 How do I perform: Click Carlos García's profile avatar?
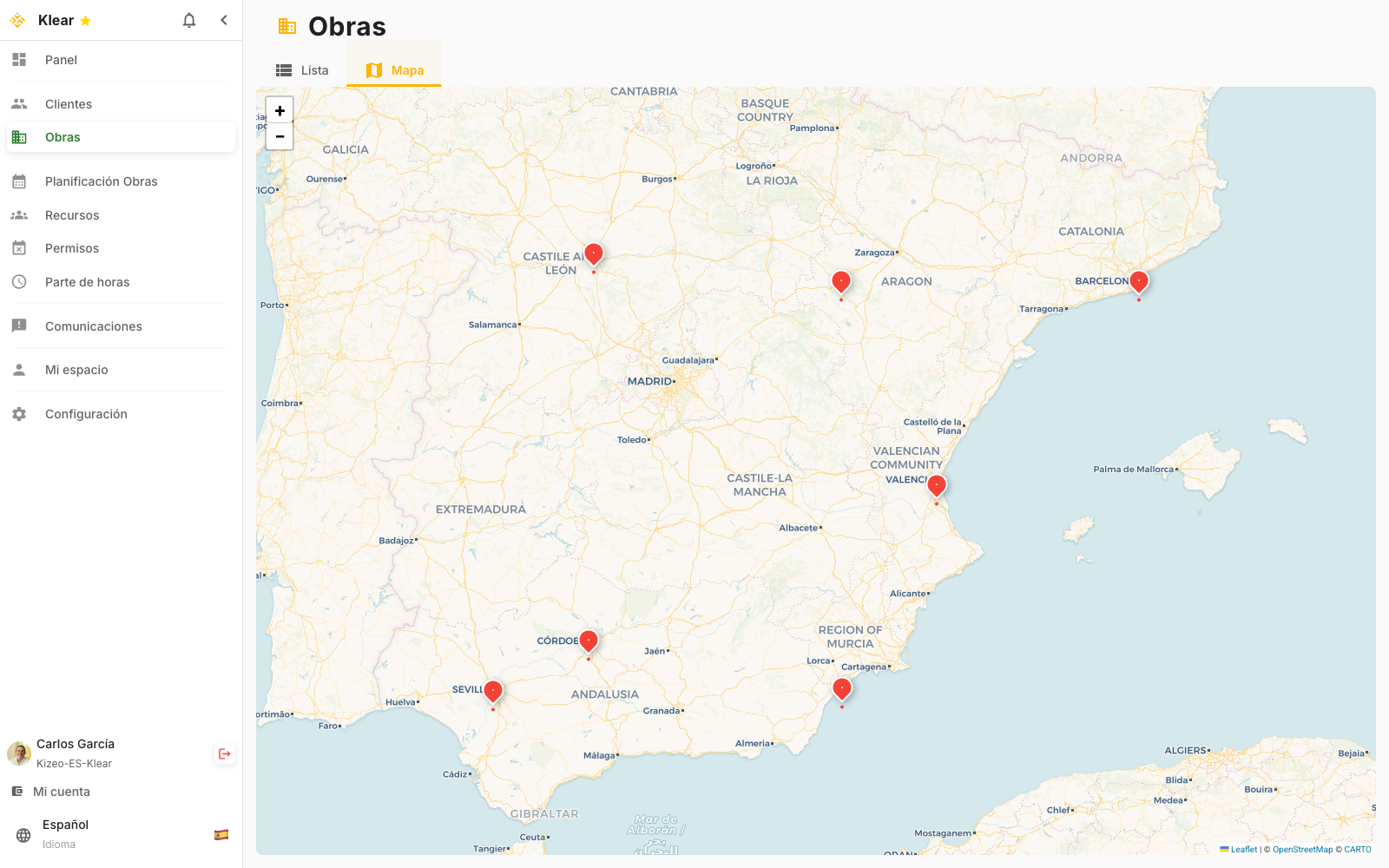point(18,753)
